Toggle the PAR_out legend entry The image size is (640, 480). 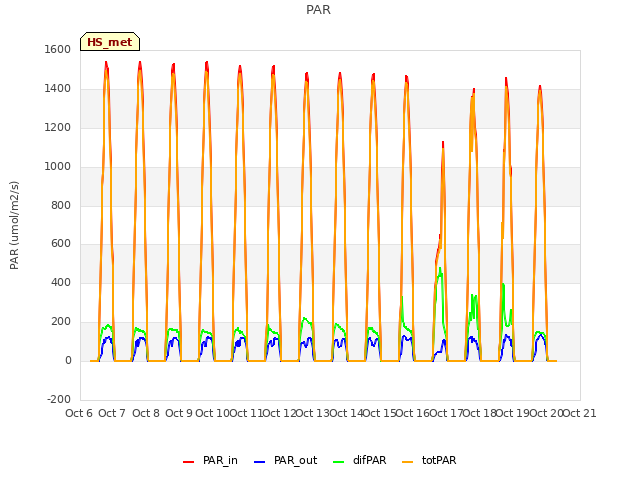coord(285,460)
